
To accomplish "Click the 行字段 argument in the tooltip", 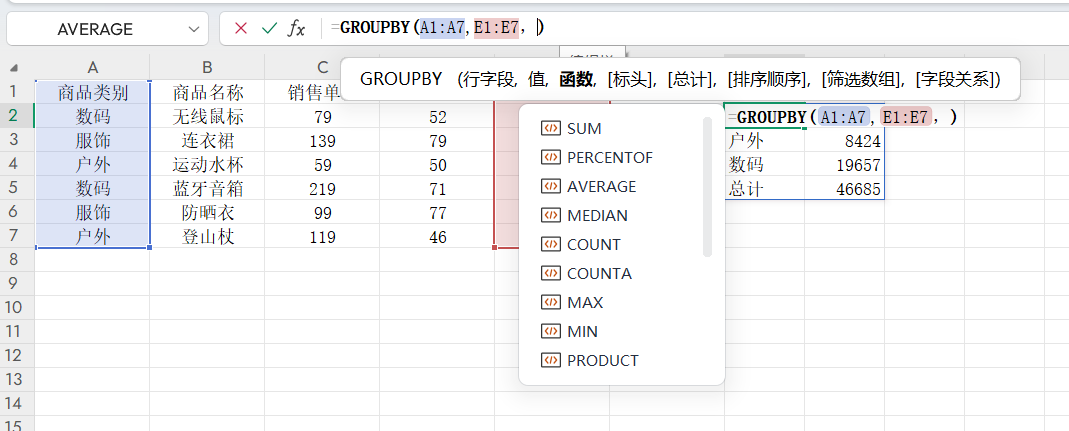I will tap(487, 79).
